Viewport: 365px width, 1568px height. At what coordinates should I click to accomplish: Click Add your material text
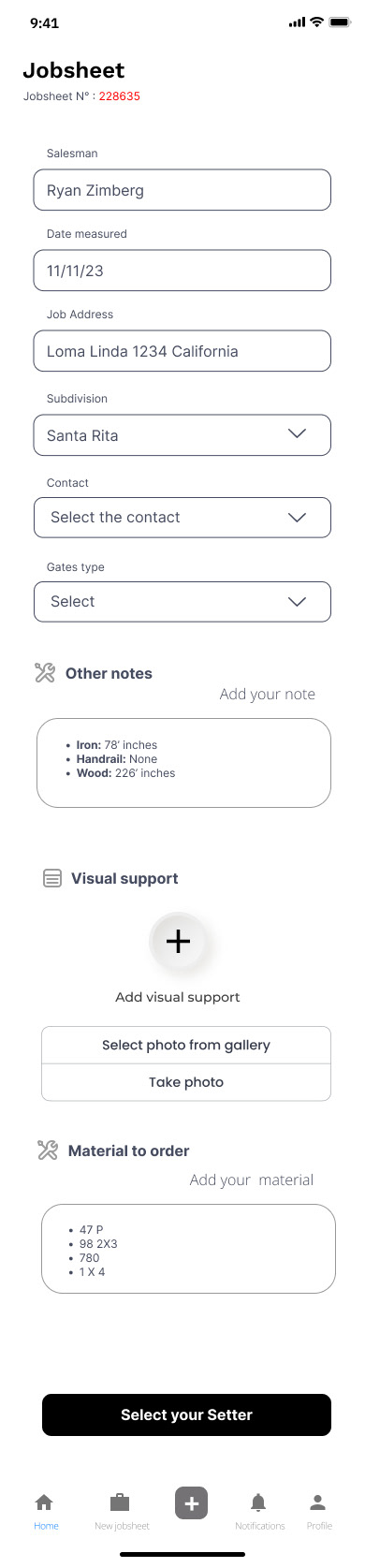pyautogui.click(x=252, y=1180)
